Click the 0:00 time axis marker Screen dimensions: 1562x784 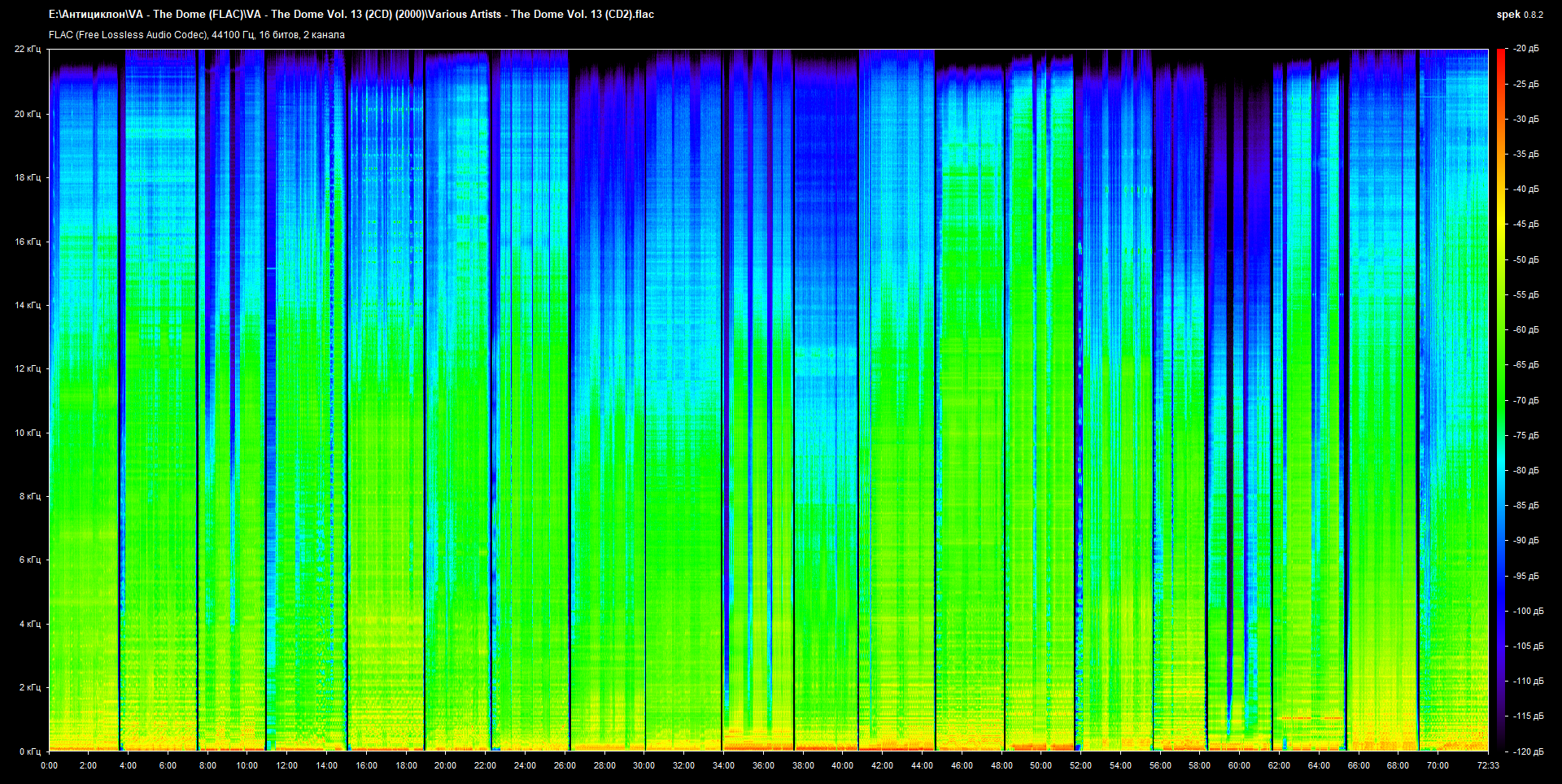pyautogui.click(x=49, y=765)
